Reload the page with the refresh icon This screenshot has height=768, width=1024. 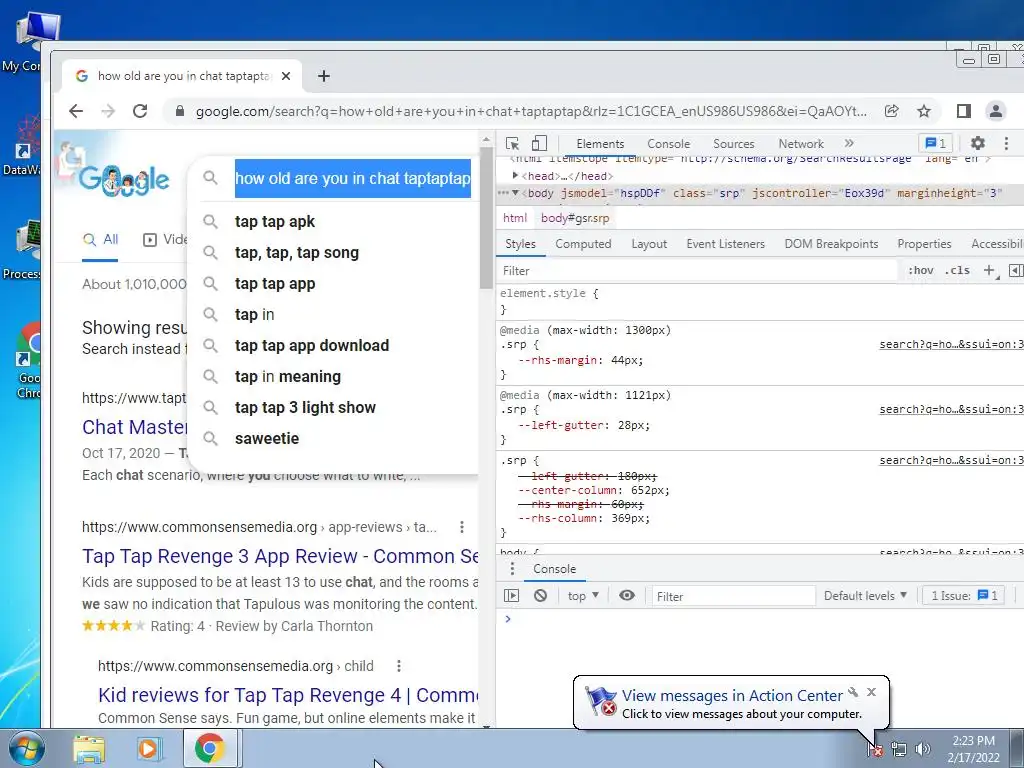[140, 111]
